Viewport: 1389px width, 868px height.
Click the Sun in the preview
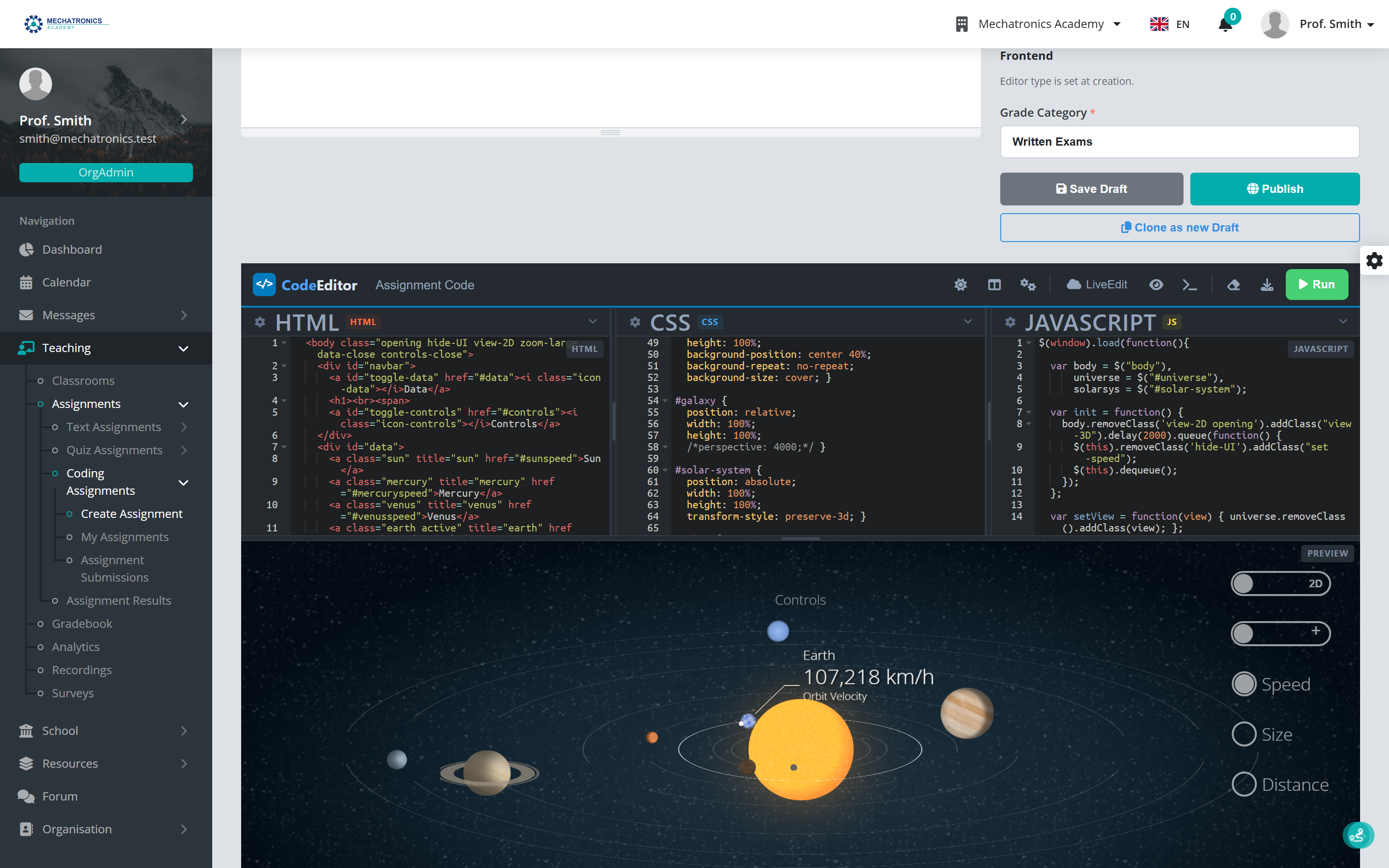(801, 749)
